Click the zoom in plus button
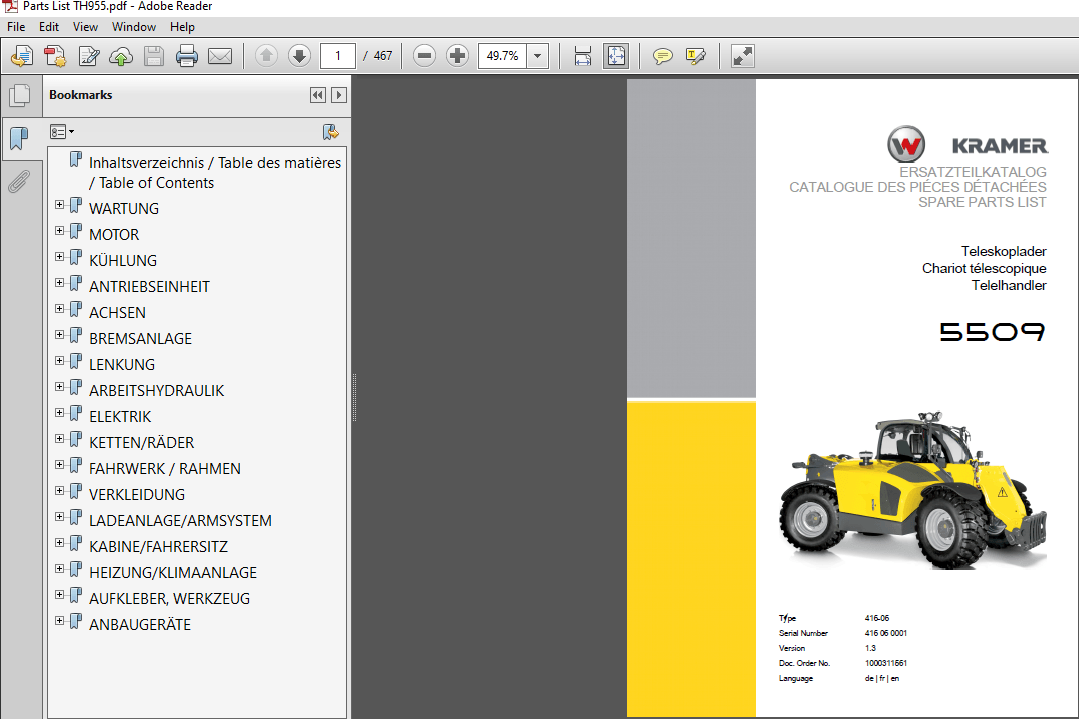This screenshot has width=1079, height=719. (457, 56)
